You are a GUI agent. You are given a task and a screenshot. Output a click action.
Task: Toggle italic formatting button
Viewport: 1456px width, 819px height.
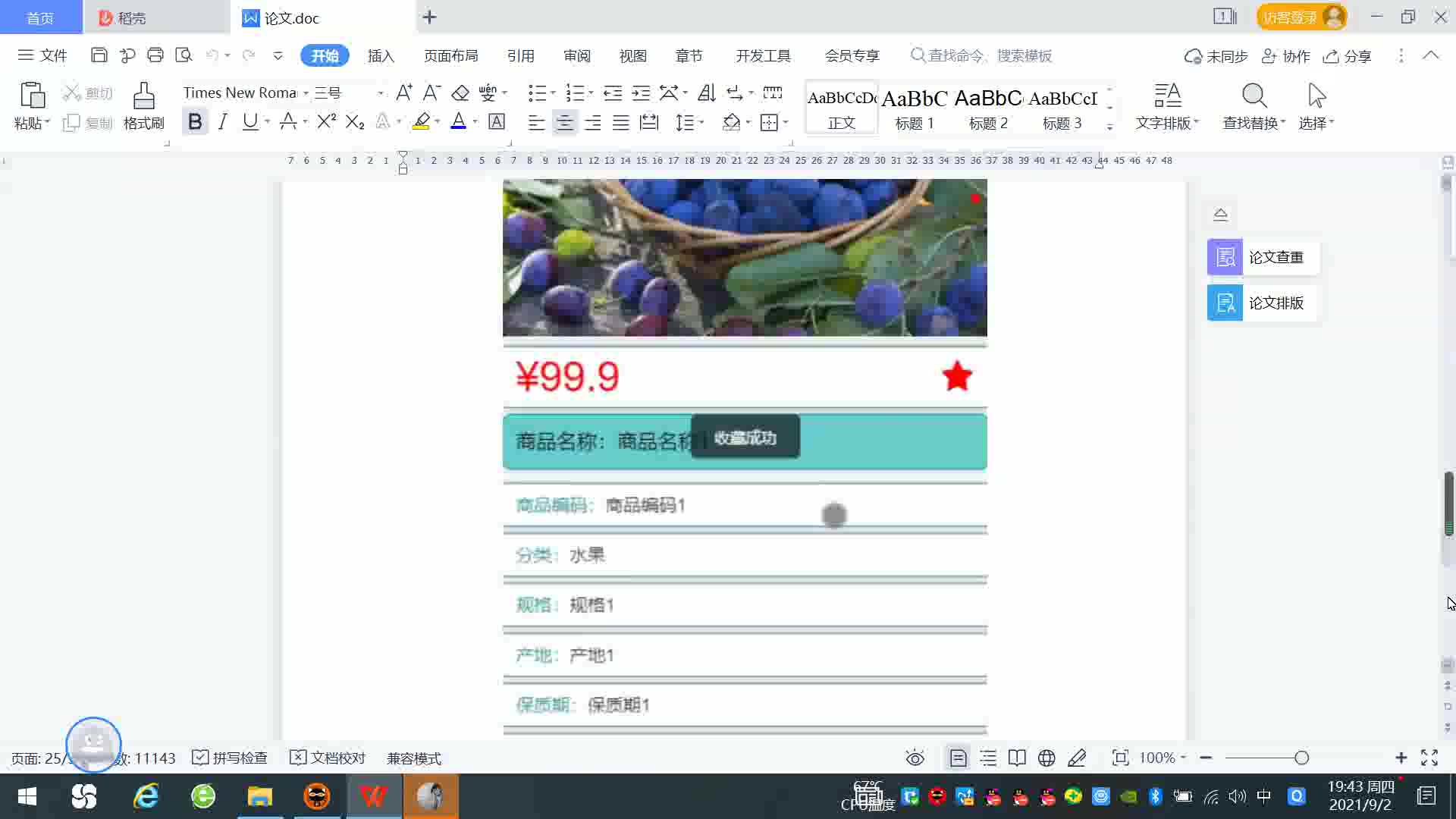[x=222, y=122]
